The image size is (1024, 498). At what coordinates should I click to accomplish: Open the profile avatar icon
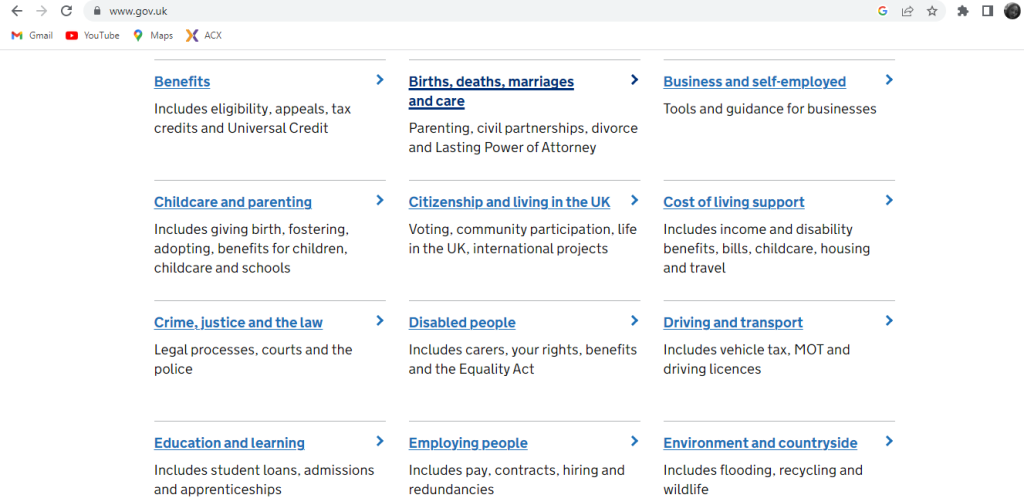1012,10
